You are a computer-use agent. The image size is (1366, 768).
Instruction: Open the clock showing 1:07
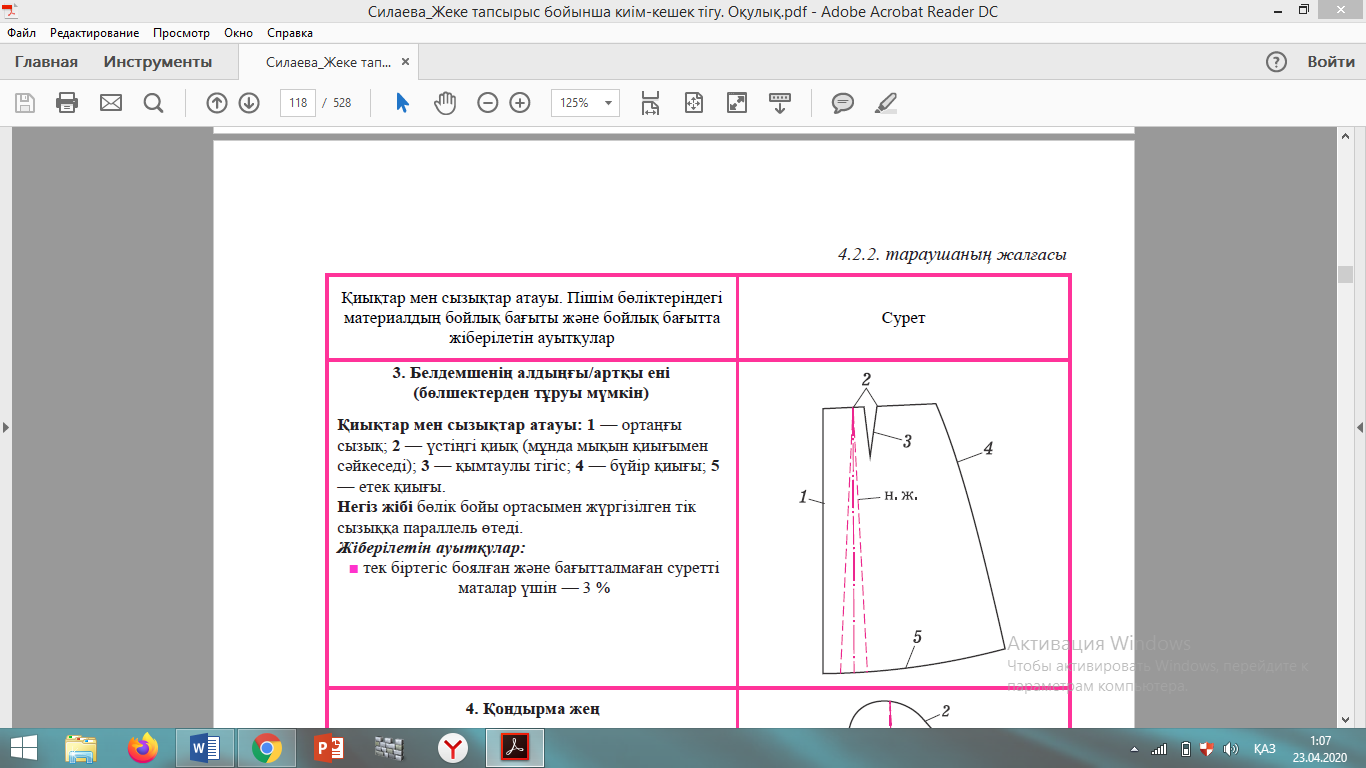click(1319, 747)
